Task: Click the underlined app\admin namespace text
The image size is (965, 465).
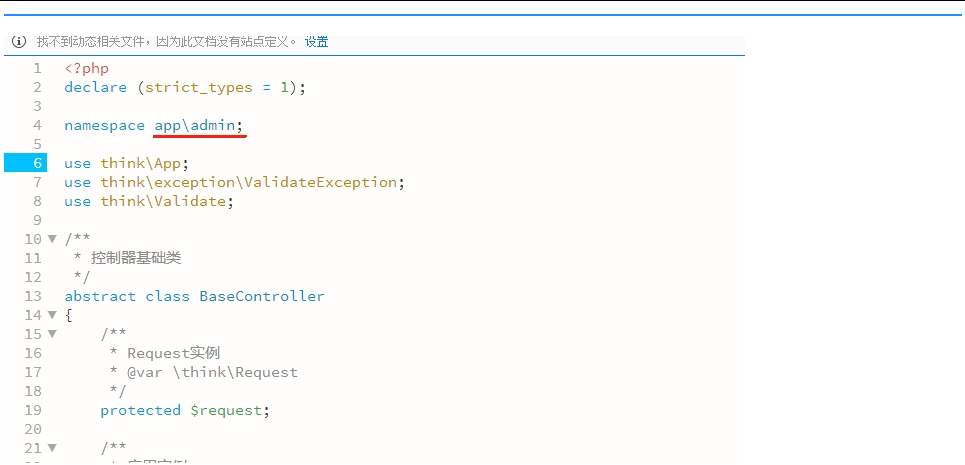Action: pyautogui.click(x=198, y=125)
